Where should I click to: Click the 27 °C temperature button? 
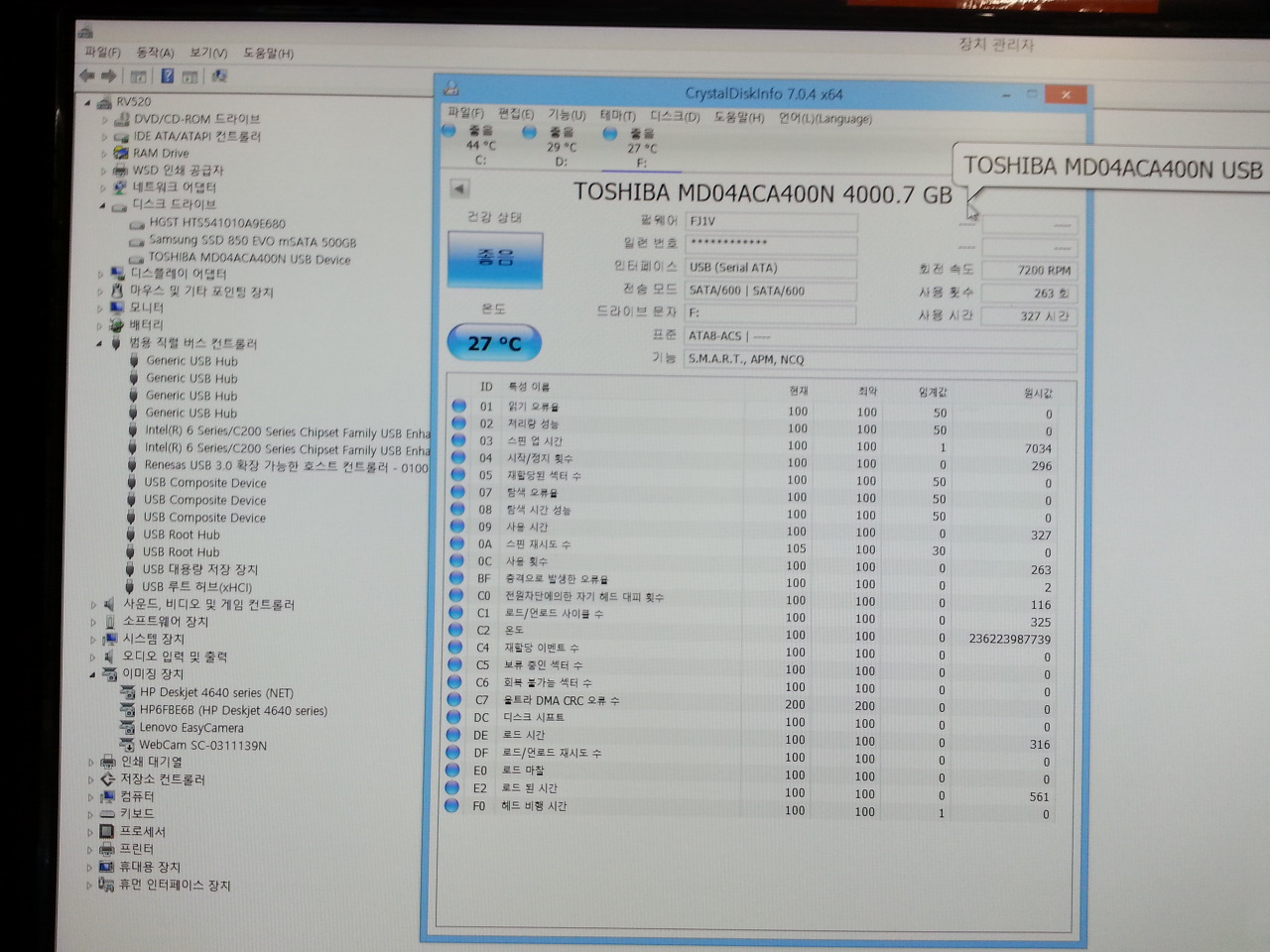[x=494, y=343]
